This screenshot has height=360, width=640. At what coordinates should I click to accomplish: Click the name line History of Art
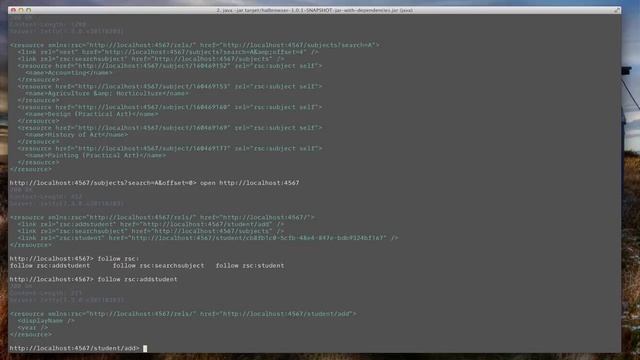click(x=76, y=135)
